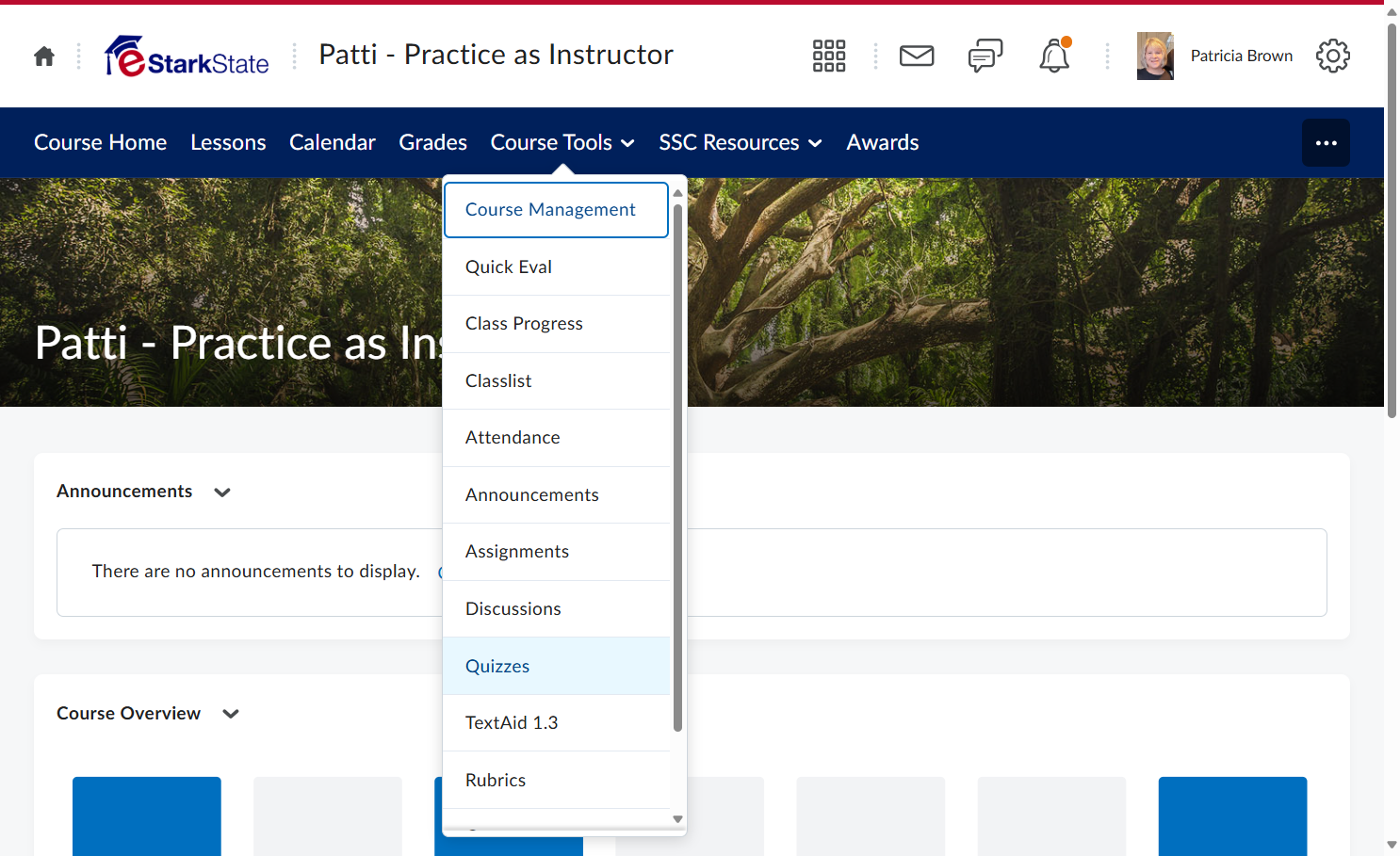Select Announcements in the dropdown menu
Viewport: 1400px width, 856px height.
click(556, 495)
